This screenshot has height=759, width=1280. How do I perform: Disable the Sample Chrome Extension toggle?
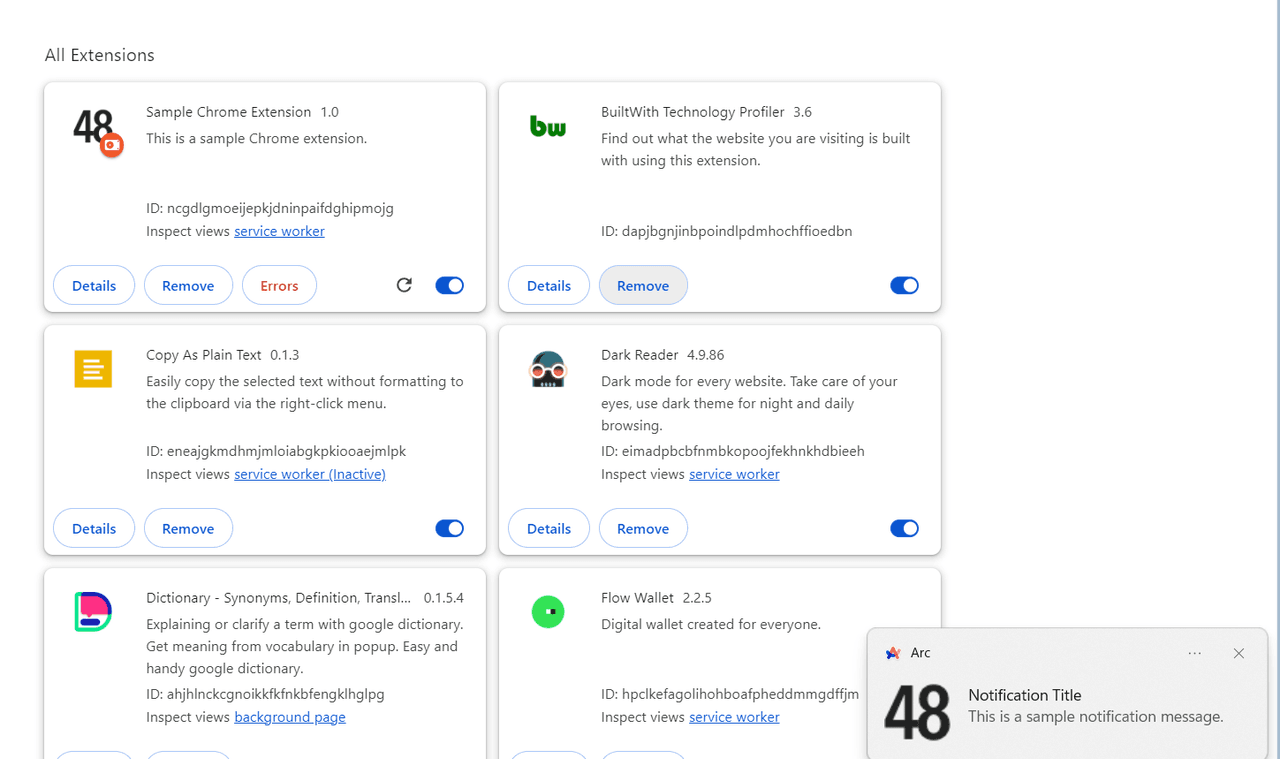click(450, 285)
